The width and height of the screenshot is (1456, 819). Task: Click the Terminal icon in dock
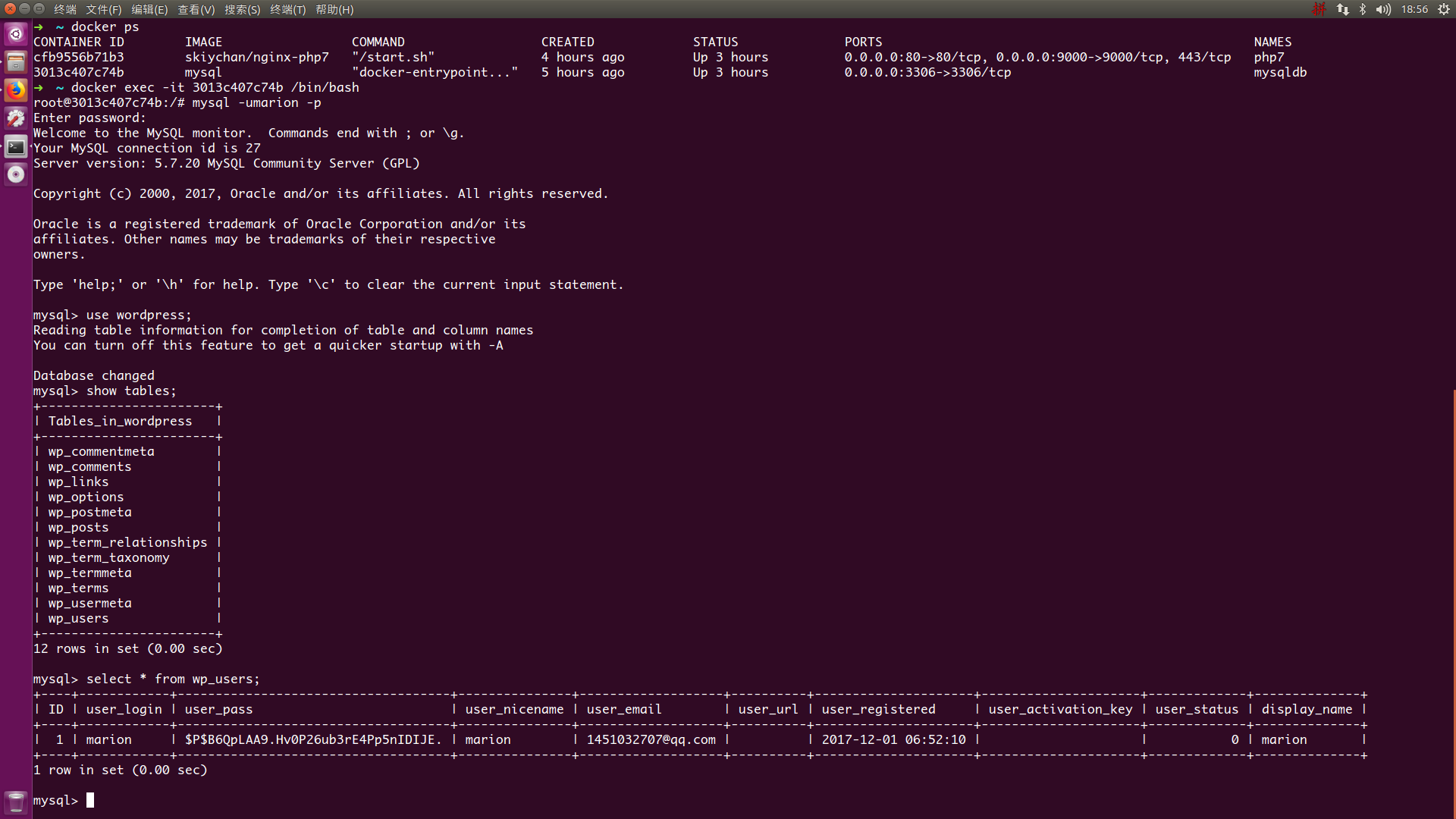point(16,146)
